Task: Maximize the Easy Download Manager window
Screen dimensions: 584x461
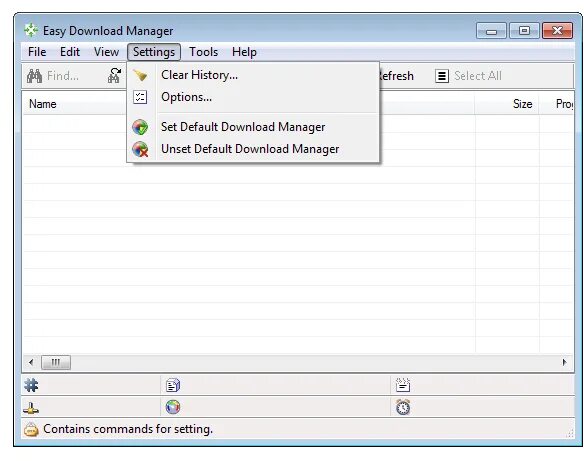Action: (524, 31)
